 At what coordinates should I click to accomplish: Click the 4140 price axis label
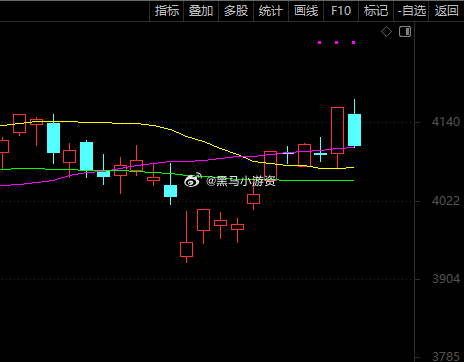[x=446, y=122]
